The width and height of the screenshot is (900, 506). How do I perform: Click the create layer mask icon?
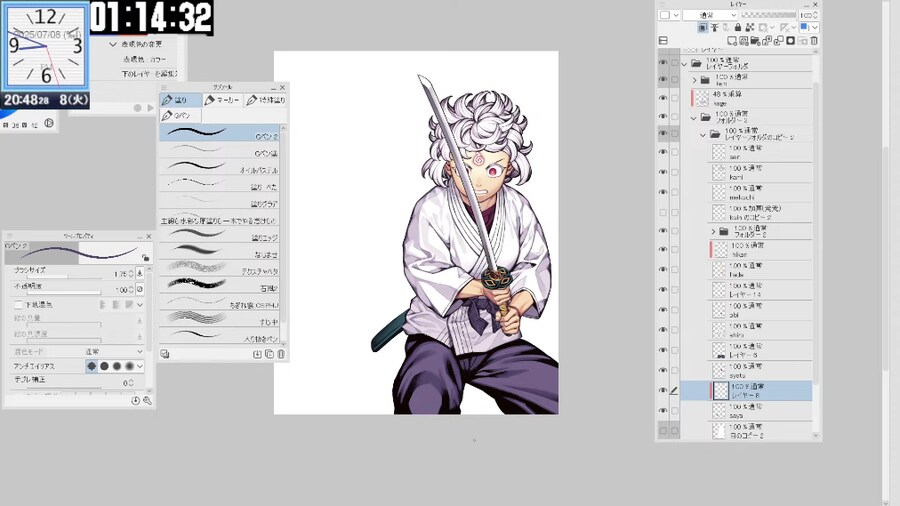(790, 41)
